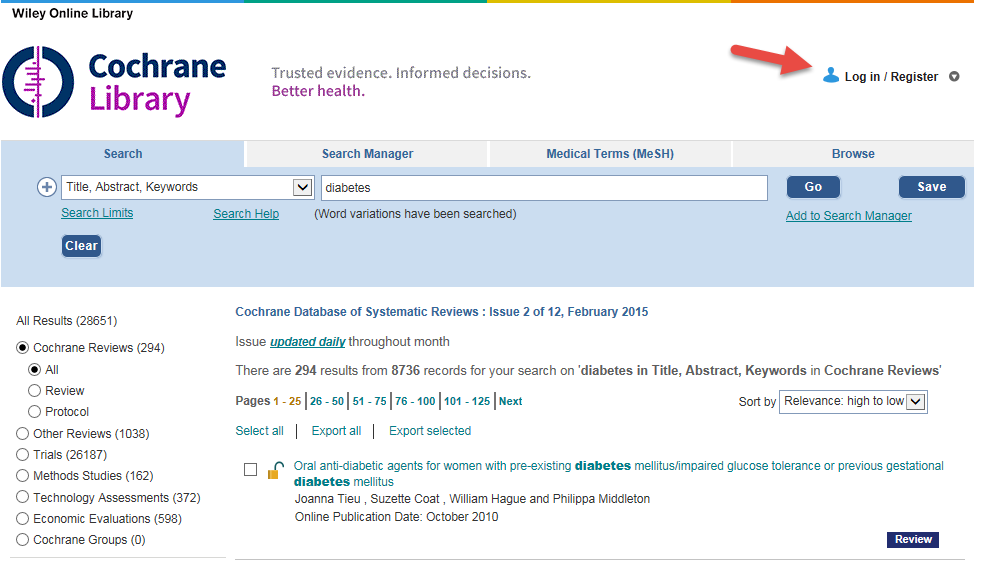Open Log in / Register link

coord(890,77)
